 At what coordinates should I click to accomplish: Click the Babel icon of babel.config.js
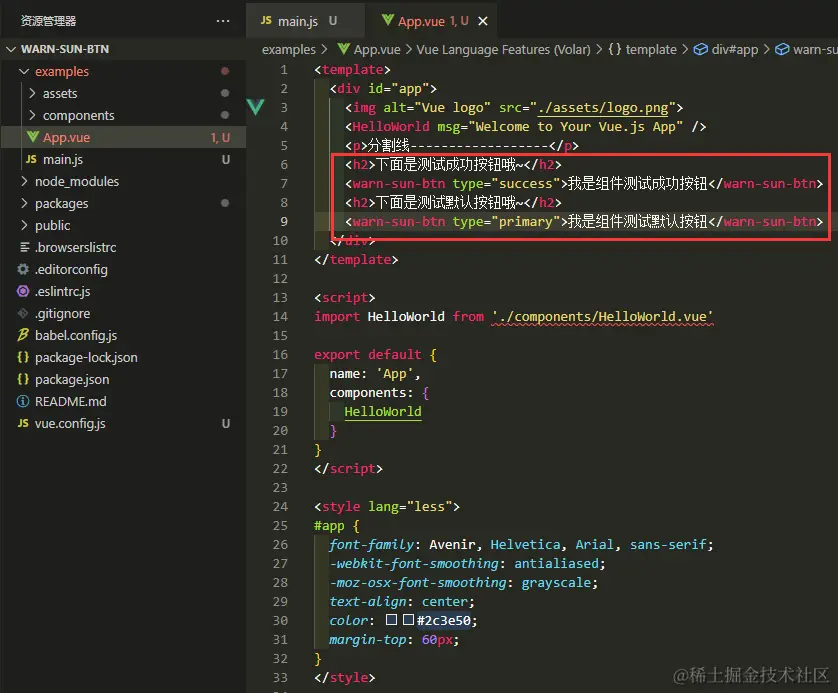pos(22,335)
